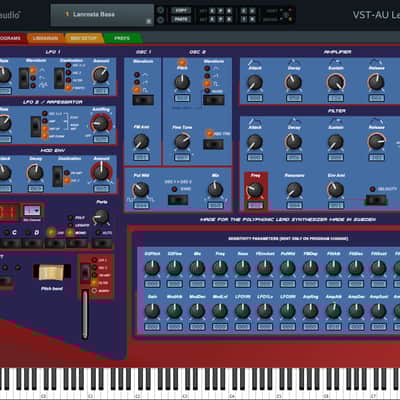Click the oscillator Mix knob
This screenshot has height=400, width=400.
[x=215, y=190]
